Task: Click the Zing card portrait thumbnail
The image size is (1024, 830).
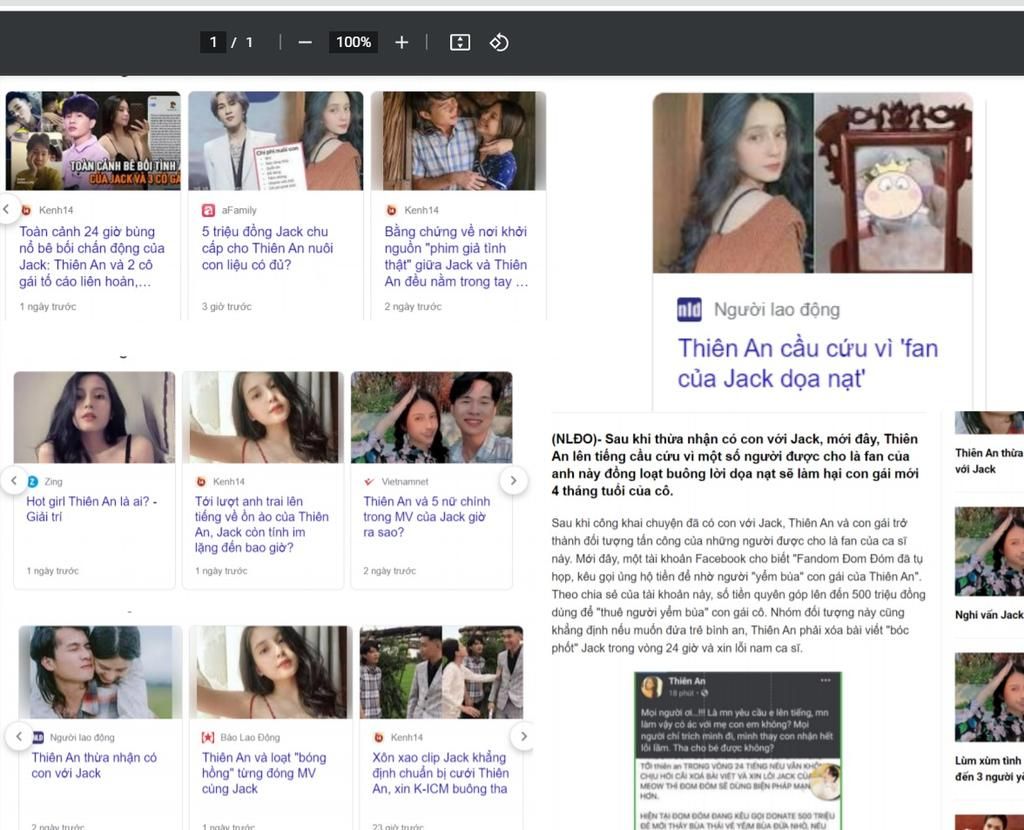Action: pos(94,417)
